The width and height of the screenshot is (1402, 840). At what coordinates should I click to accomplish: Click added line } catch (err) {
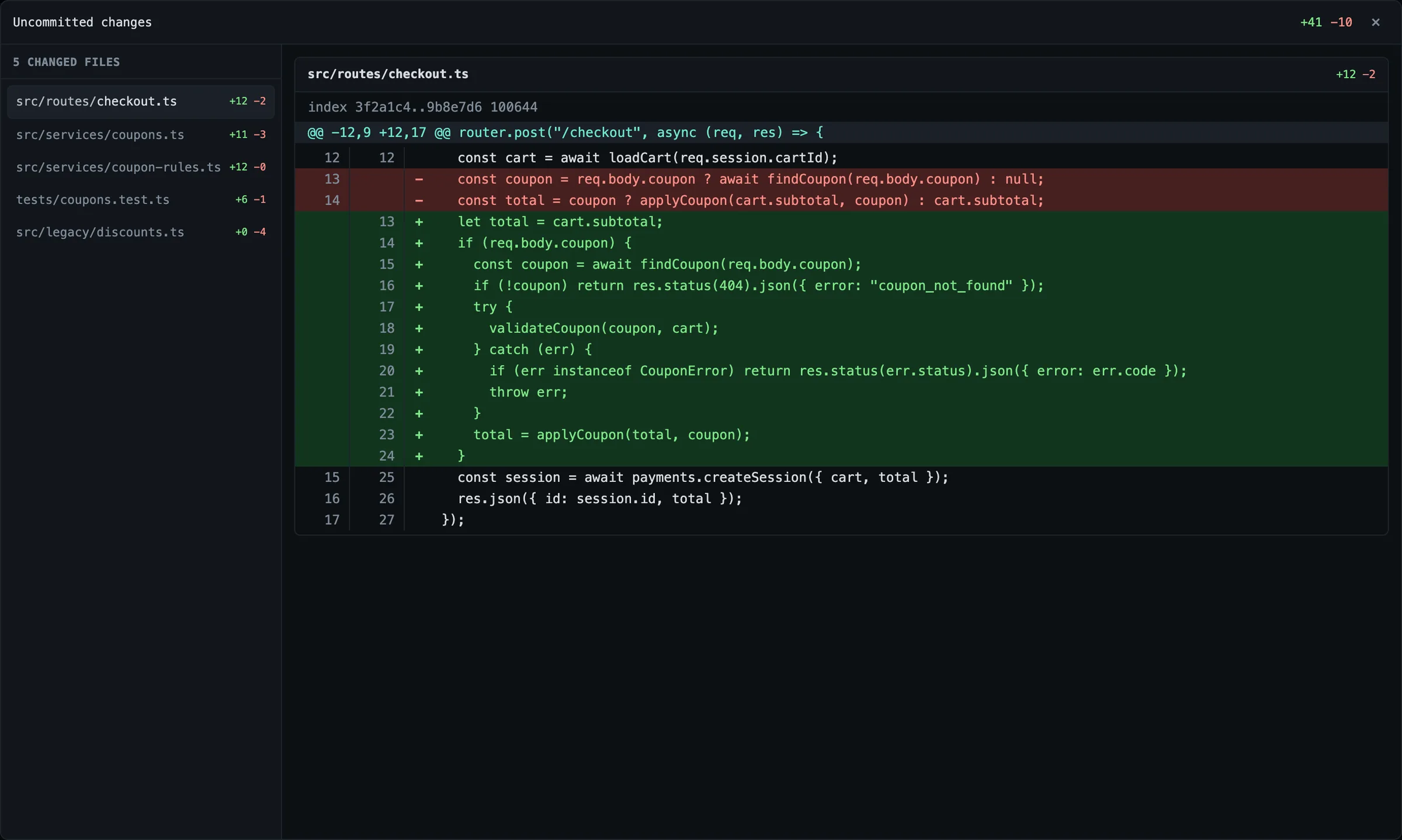(841, 349)
